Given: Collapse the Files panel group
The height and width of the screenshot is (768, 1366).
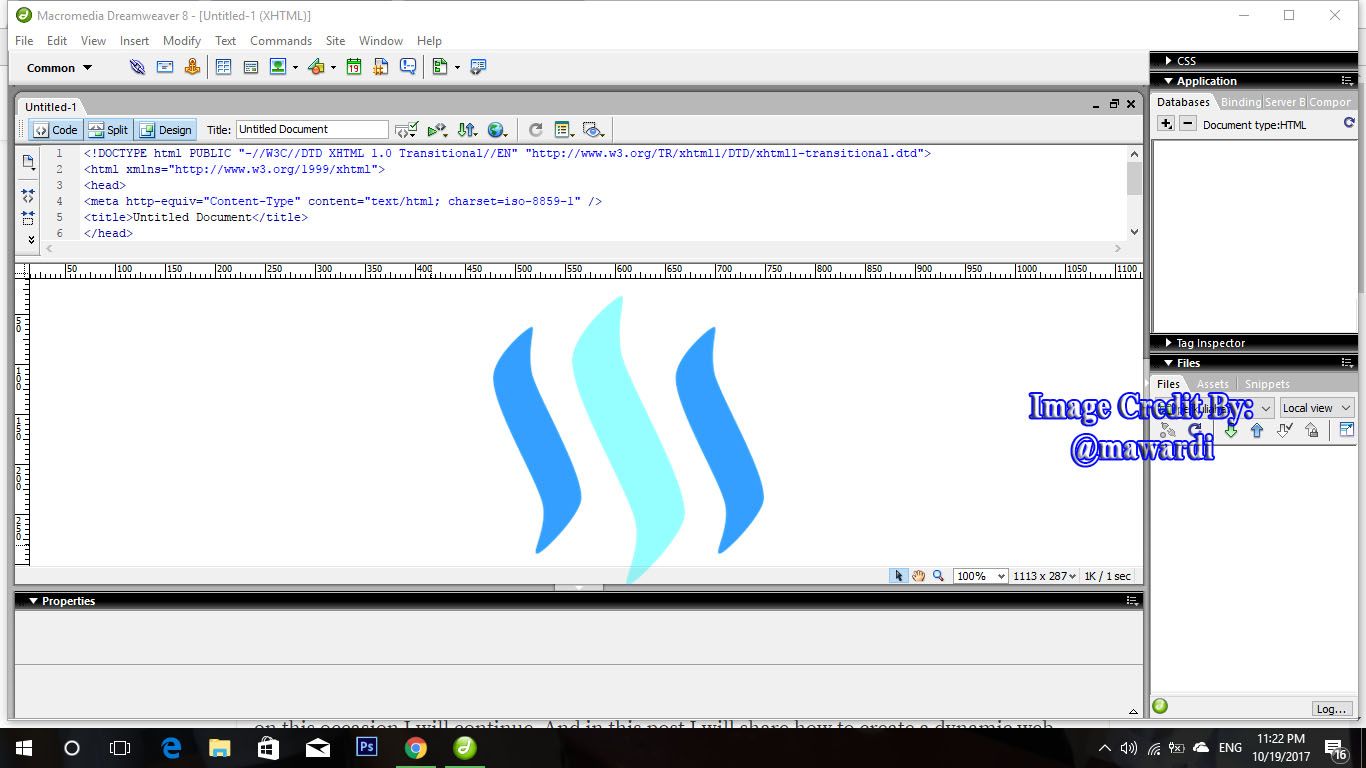Looking at the screenshot, I should pos(1168,363).
